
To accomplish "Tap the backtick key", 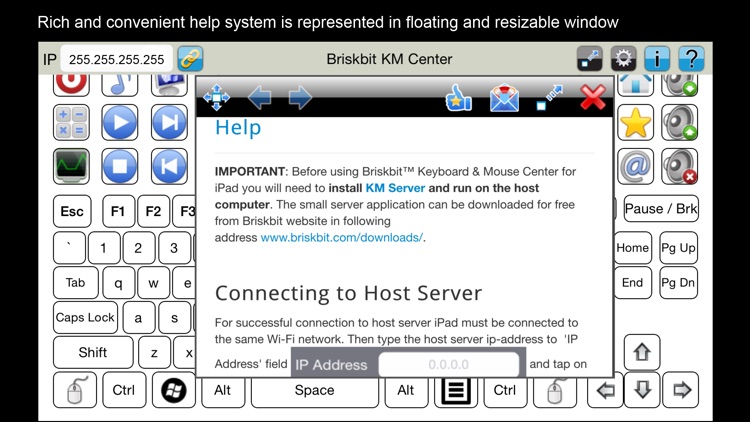I will pyautogui.click(x=69, y=247).
